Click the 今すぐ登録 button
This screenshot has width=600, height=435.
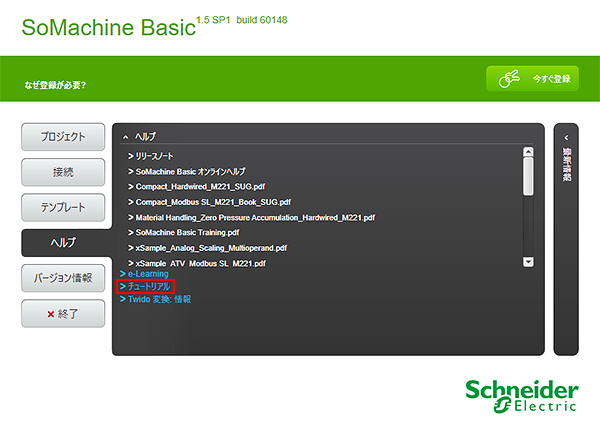click(532, 78)
